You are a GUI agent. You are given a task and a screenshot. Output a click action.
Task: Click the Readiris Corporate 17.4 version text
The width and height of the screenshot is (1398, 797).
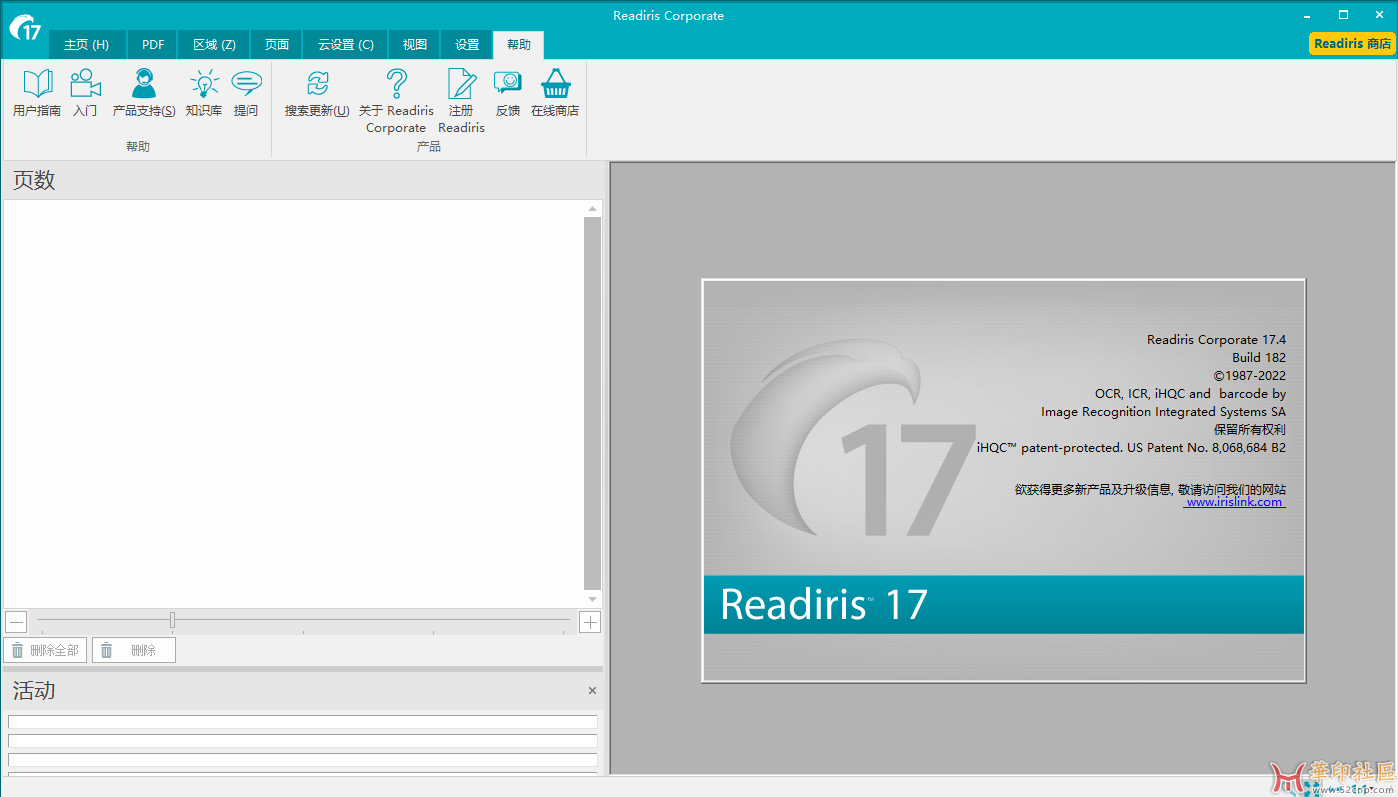[1216, 340]
